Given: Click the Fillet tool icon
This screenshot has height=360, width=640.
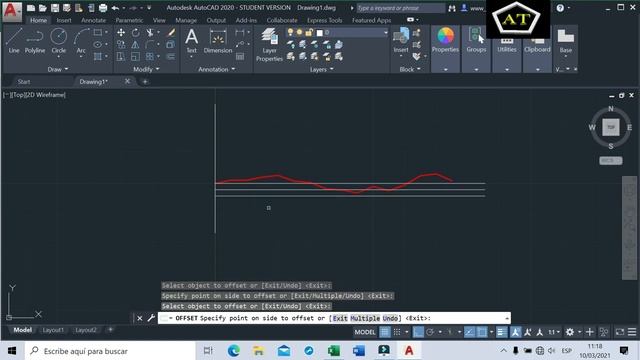Looking at the screenshot, I should click(x=150, y=44).
